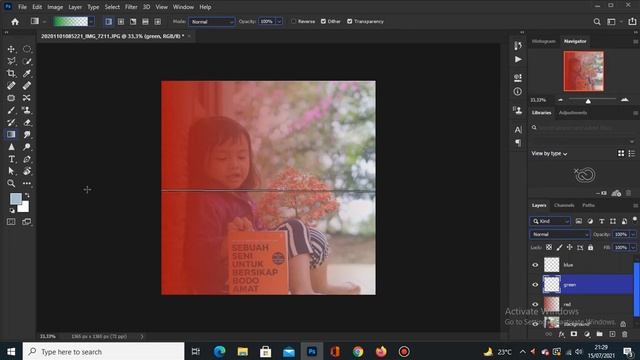Select the Brush tool

click(11, 110)
